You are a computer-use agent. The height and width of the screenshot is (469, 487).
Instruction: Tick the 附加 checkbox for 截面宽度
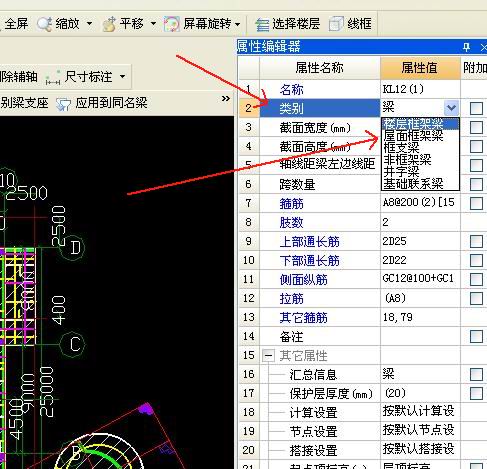[476, 127]
